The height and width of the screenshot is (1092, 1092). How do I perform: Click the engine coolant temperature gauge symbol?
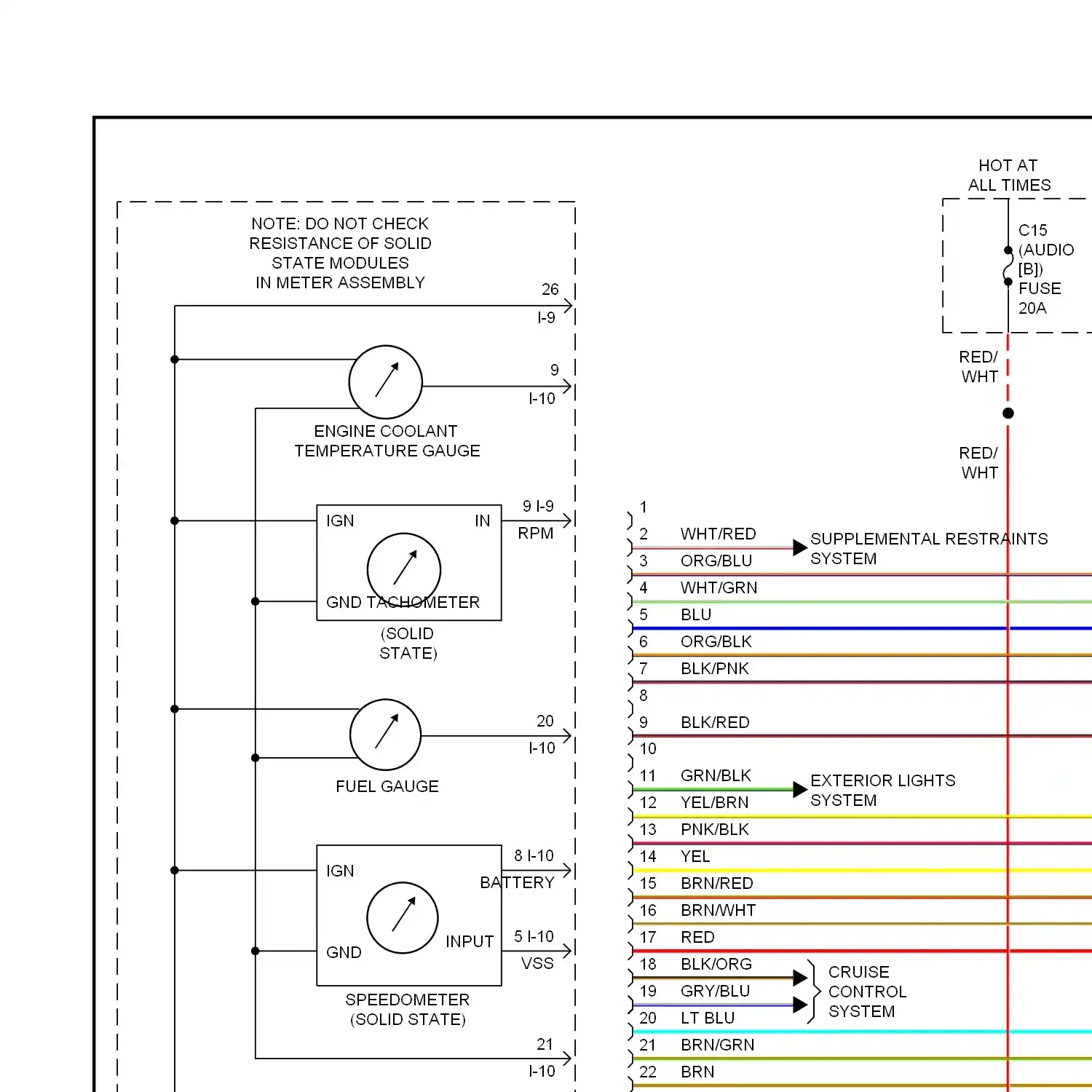386,381
